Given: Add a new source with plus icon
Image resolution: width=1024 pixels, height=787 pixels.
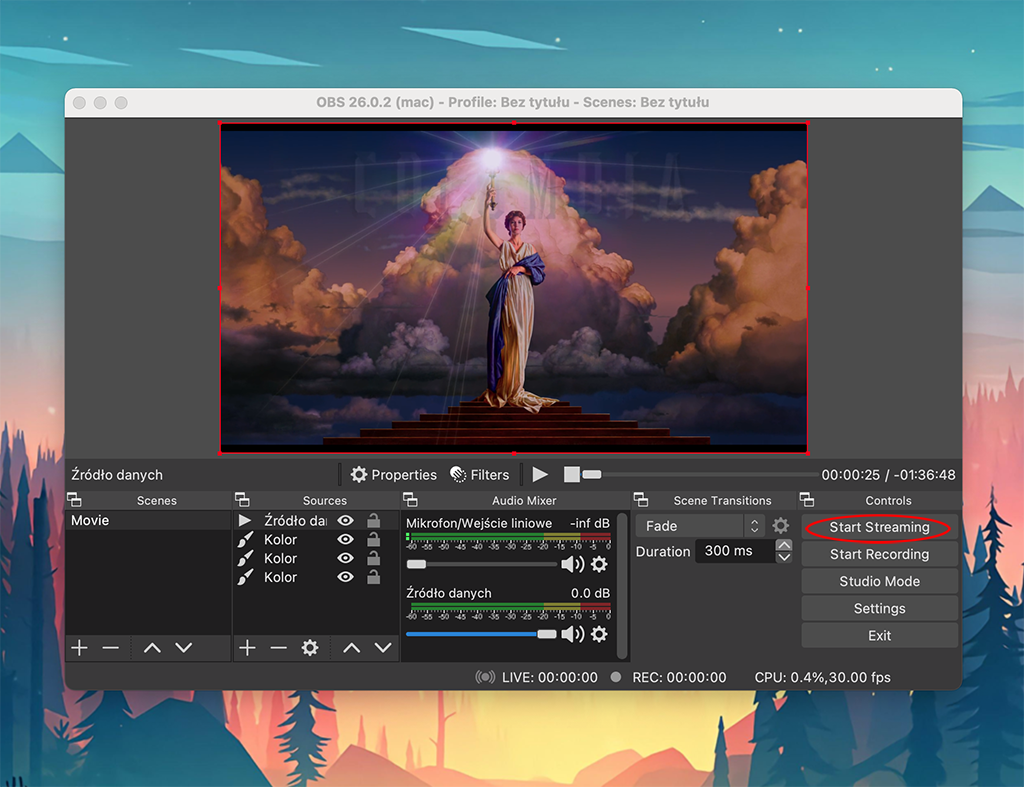Looking at the screenshot, I should (248, 648).
